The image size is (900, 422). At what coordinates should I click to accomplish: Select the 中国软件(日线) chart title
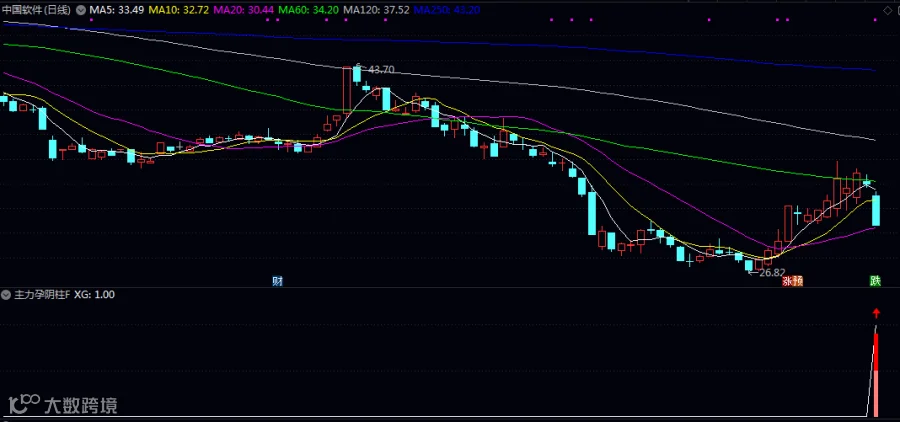pos(37,10)
